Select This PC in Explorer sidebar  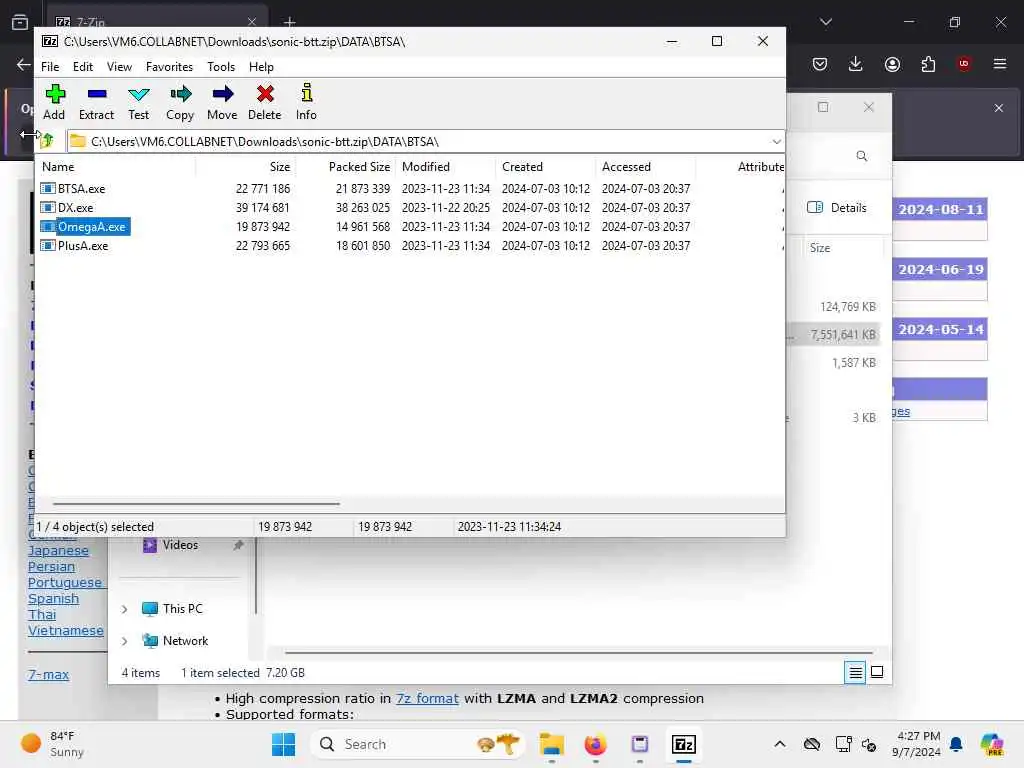click(x=173, y=609)
